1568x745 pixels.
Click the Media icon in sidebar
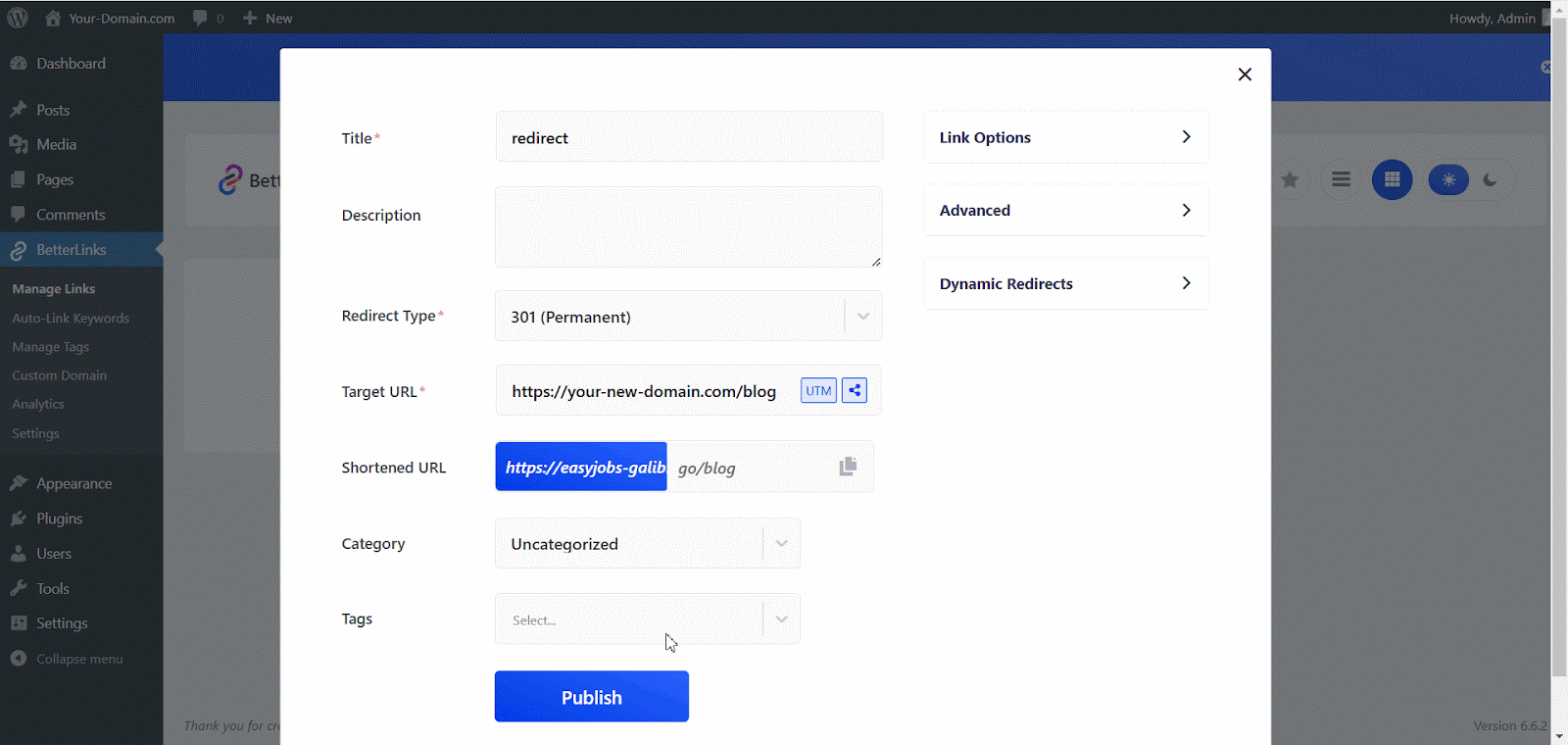(x=18, y=144)
